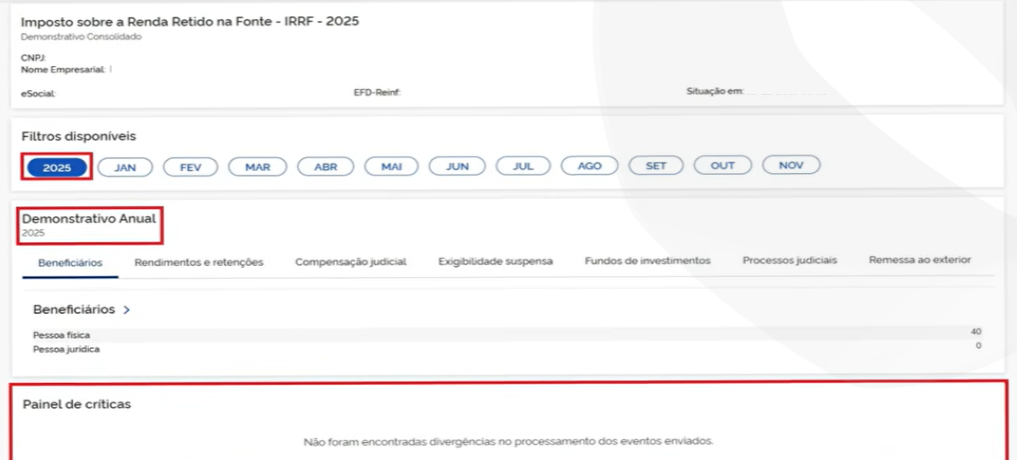This screenshot has height=460, width=1017.
Task: Pick the AGO month filter
Action: tap(590, 167)
